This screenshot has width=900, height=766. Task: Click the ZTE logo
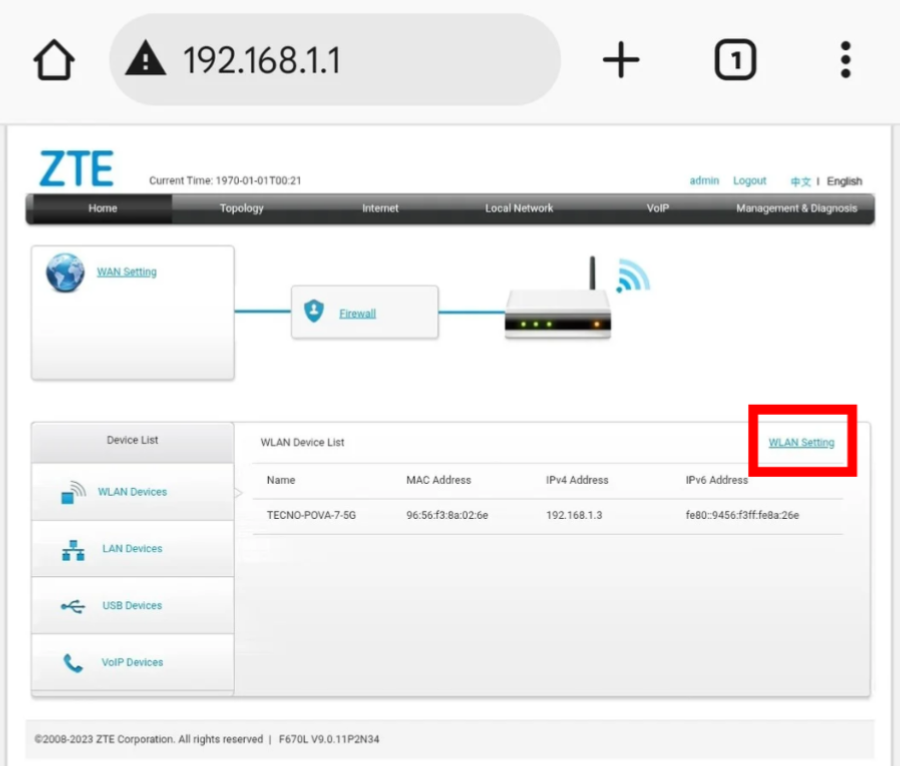pyautogui.click(x=76, y=170)
